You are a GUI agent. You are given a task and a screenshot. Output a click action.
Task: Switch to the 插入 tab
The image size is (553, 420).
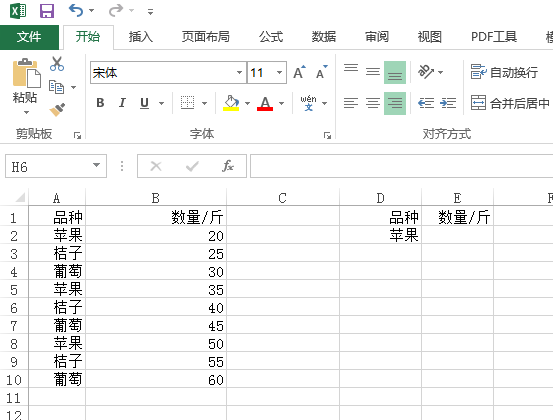pos(140,37)
